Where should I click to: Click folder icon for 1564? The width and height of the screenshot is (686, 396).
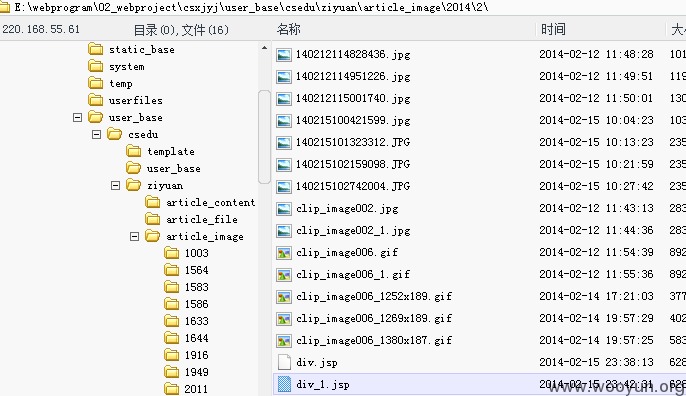tap(172, 270)
